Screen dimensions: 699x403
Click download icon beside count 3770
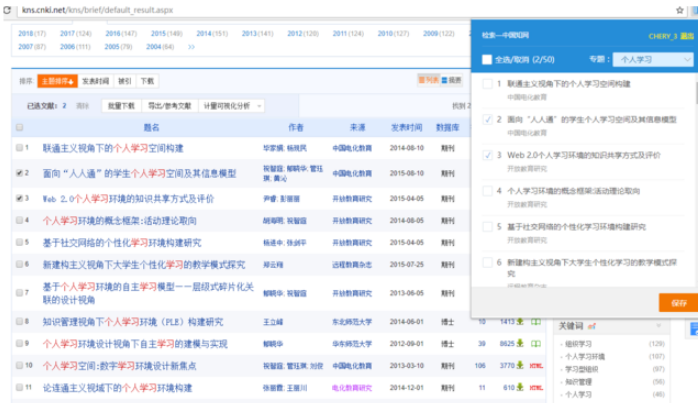tap(520, 366)
